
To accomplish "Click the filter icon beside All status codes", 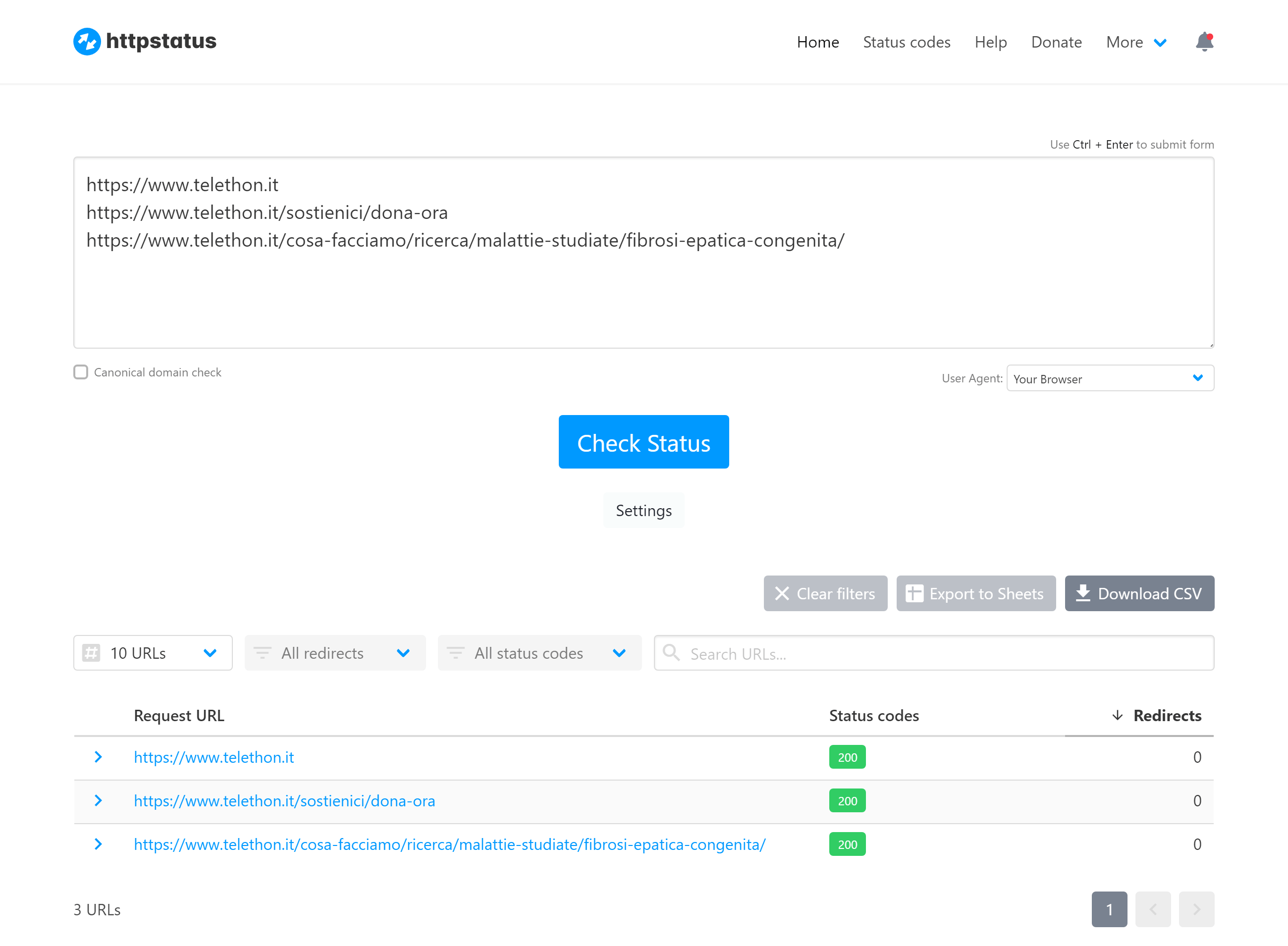I will (x=455, y=653).
